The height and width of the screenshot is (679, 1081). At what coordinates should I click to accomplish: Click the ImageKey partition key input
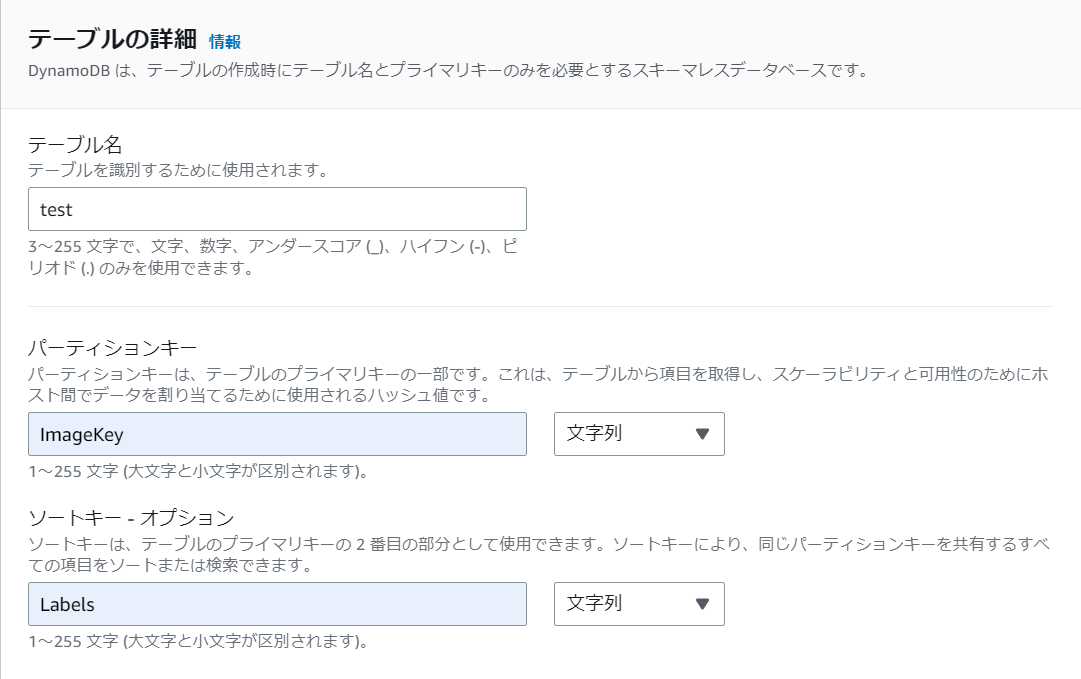pos(277,434)
